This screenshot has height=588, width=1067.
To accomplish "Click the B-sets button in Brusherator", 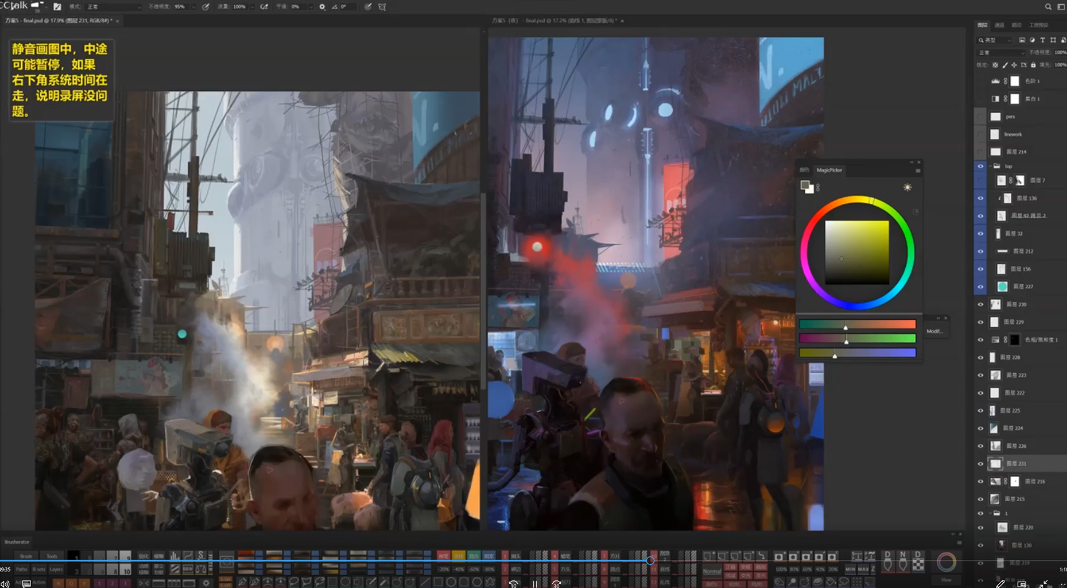I will (x=39, y=569).
